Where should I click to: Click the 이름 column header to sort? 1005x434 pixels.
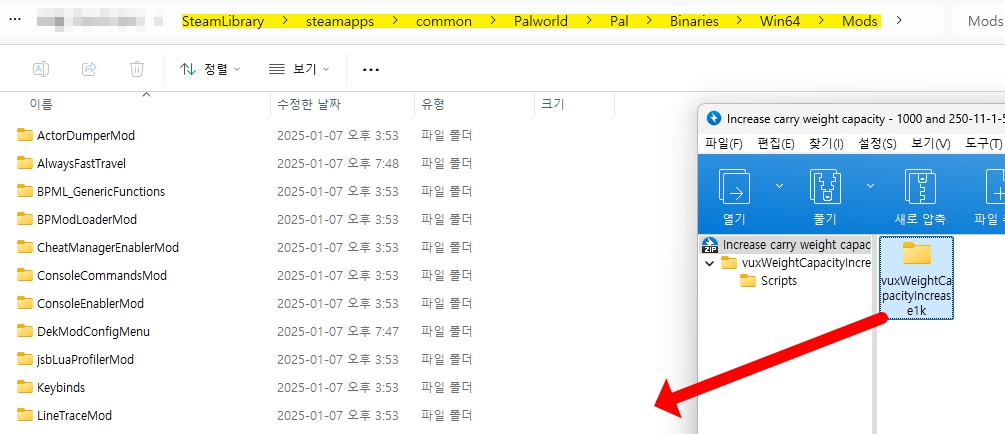click(42, 103)
